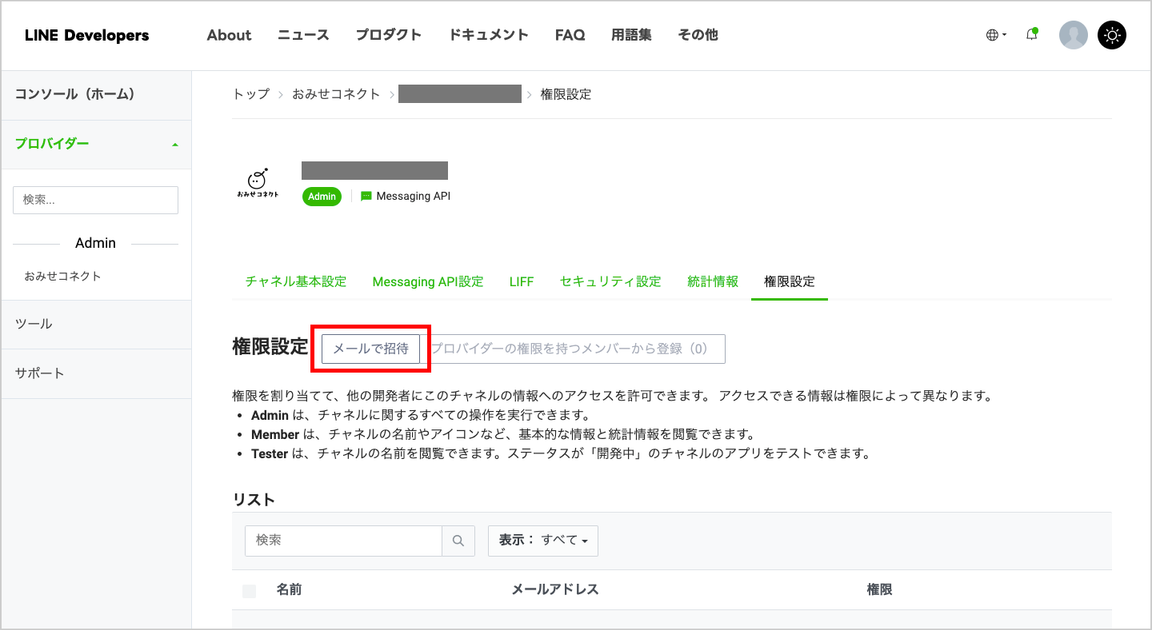
Task: Click the Messaging API chat icon
Action: tap(366, 196)
